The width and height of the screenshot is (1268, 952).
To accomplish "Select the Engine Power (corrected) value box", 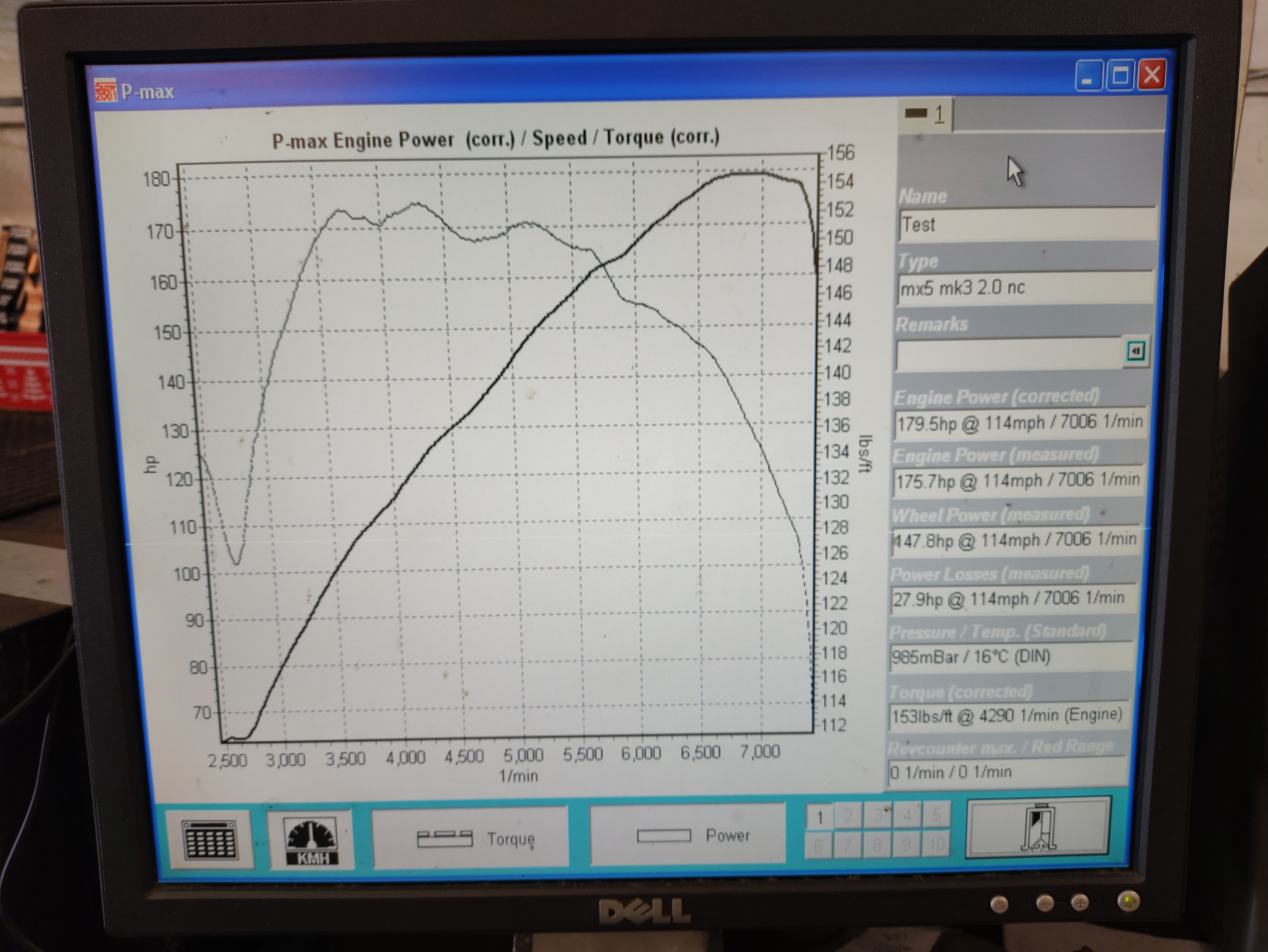I will [1020, 423].
